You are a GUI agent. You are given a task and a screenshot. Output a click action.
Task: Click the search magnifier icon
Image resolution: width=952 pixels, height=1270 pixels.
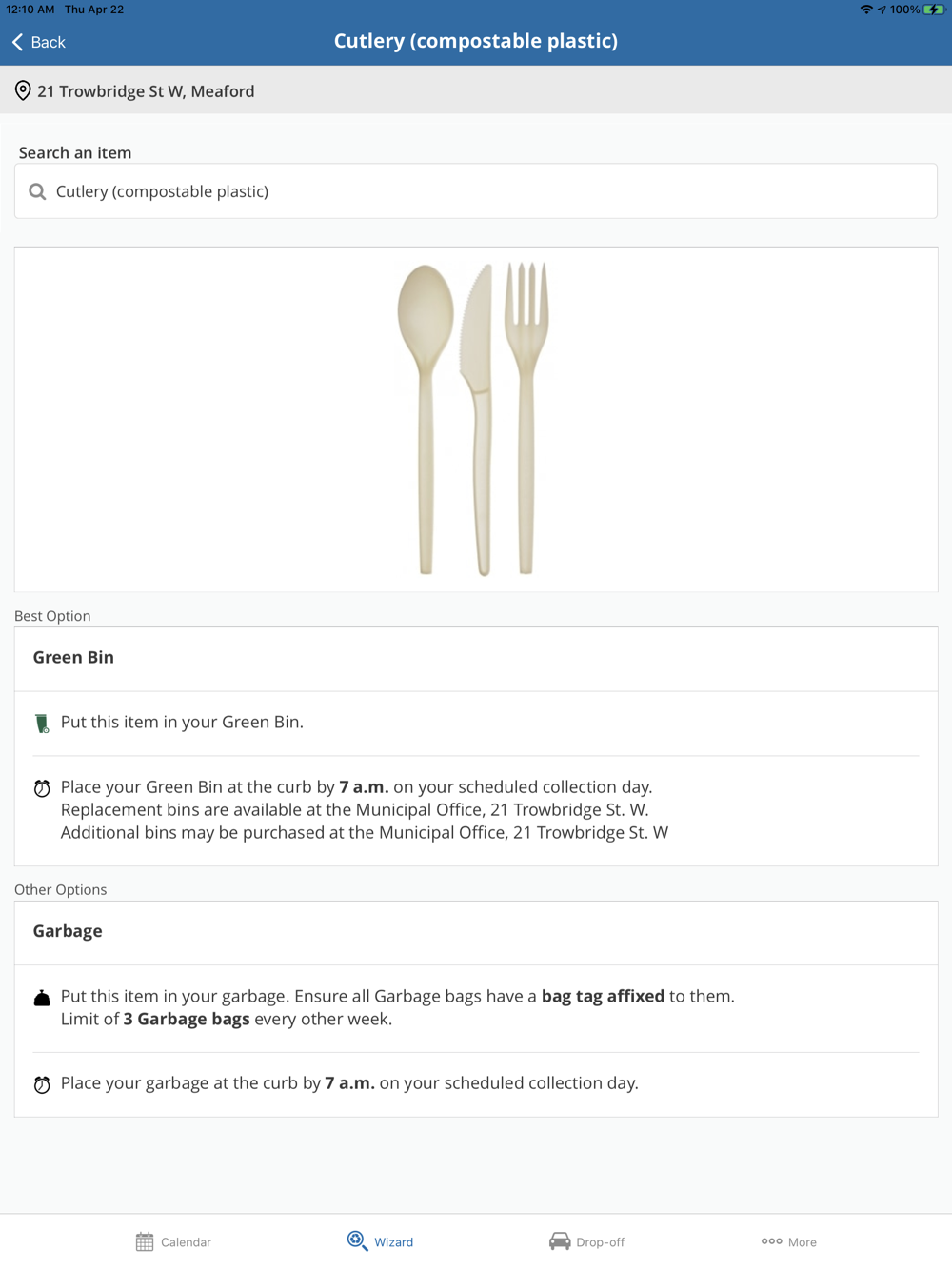coord(37,191)
